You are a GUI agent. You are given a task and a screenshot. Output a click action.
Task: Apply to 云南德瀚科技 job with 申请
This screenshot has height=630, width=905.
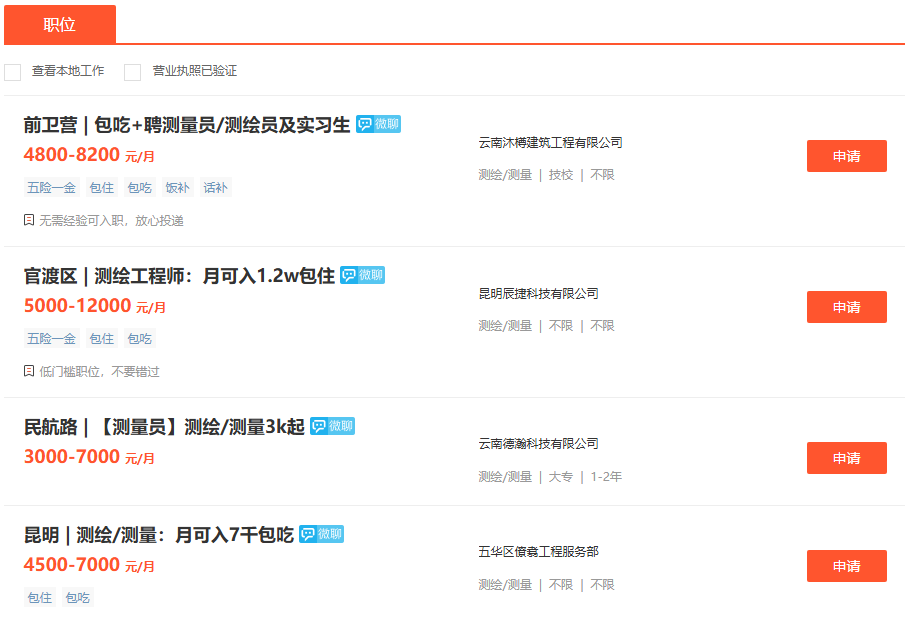pos(846,458)
